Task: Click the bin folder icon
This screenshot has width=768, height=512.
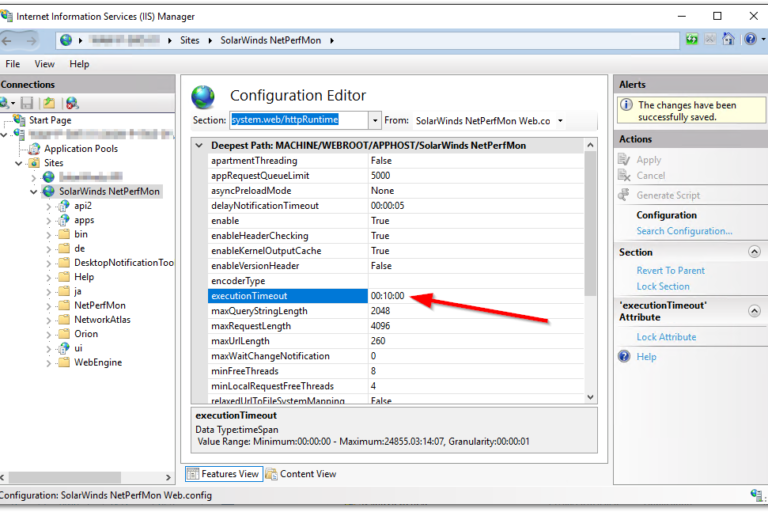Action: pos(64,234)
